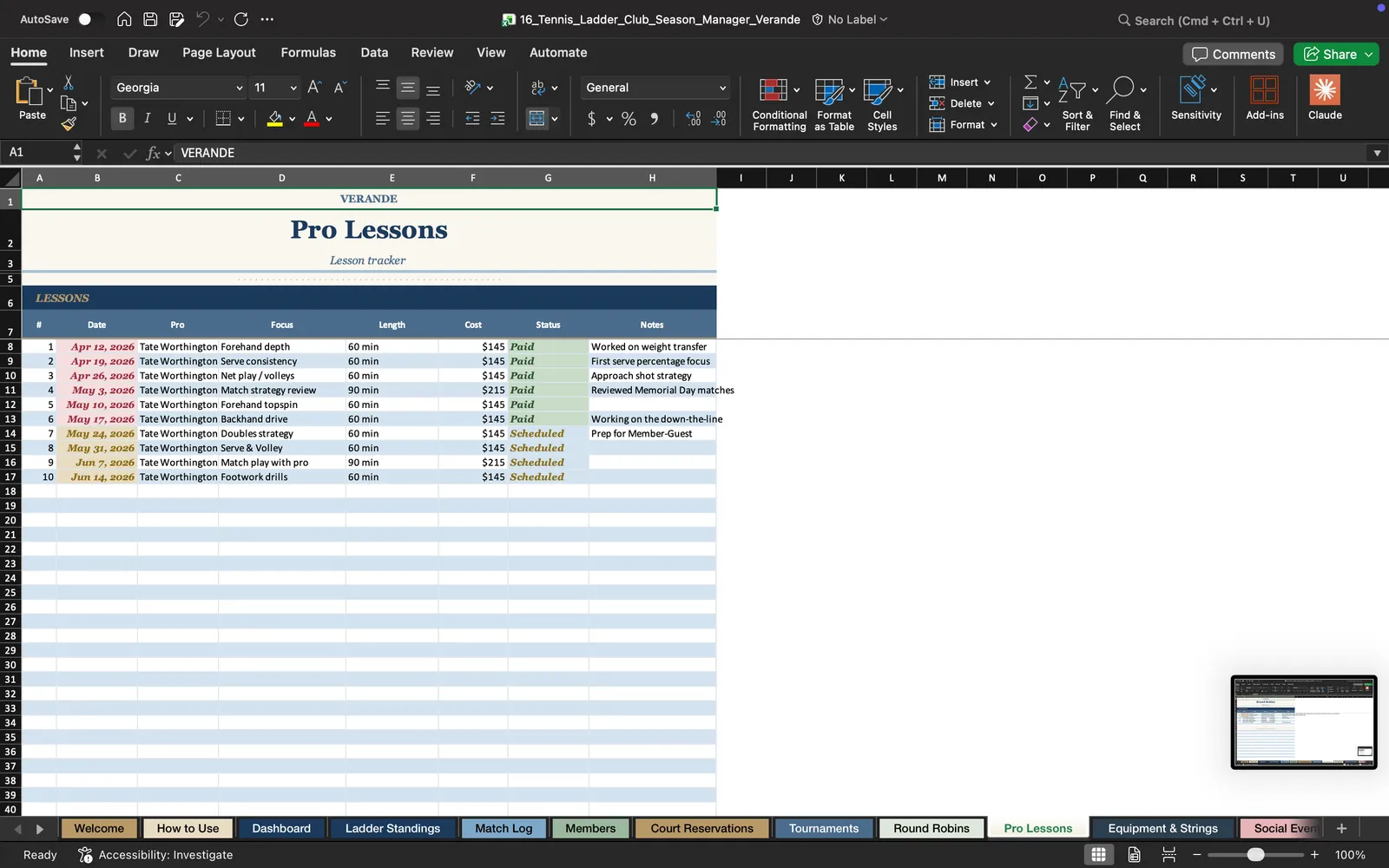Click the AutoSum sigma icon

tap(1030, 82)
